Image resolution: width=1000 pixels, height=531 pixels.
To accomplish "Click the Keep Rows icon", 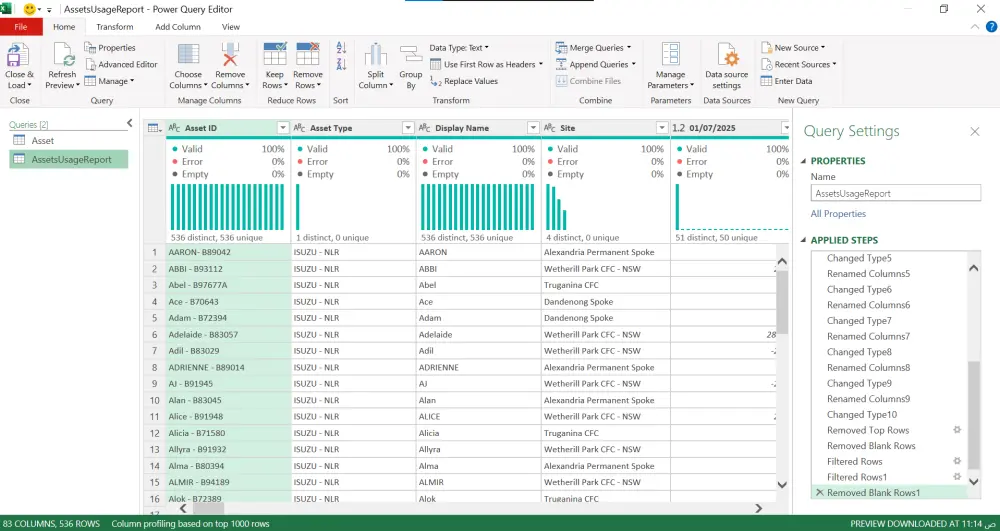I will click(x=275, y=55).
